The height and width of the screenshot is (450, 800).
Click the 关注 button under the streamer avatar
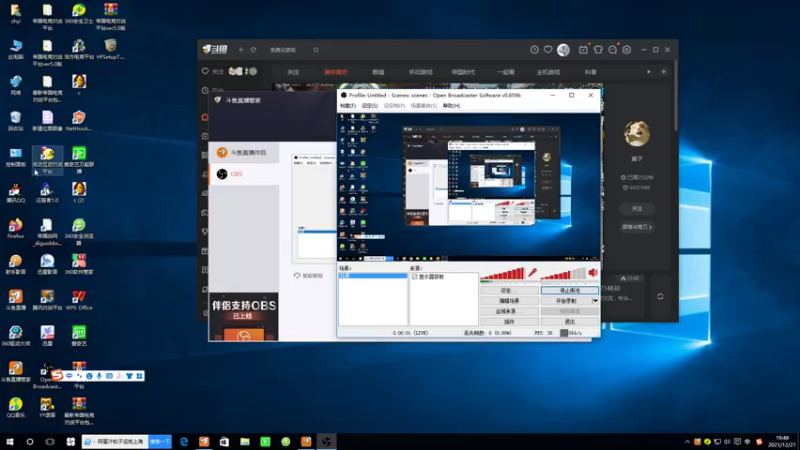click(x=637, y=209)
